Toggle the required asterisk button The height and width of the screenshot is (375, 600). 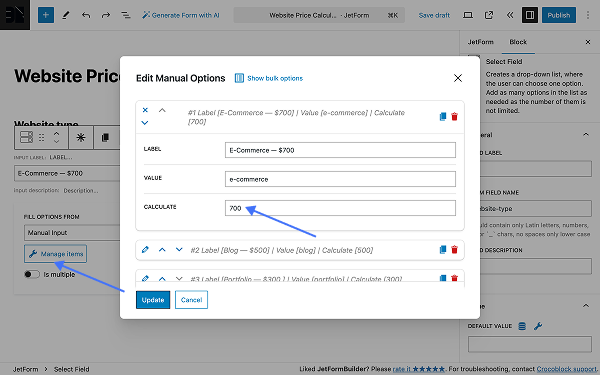pyautogui.click(x=81, y=137)
